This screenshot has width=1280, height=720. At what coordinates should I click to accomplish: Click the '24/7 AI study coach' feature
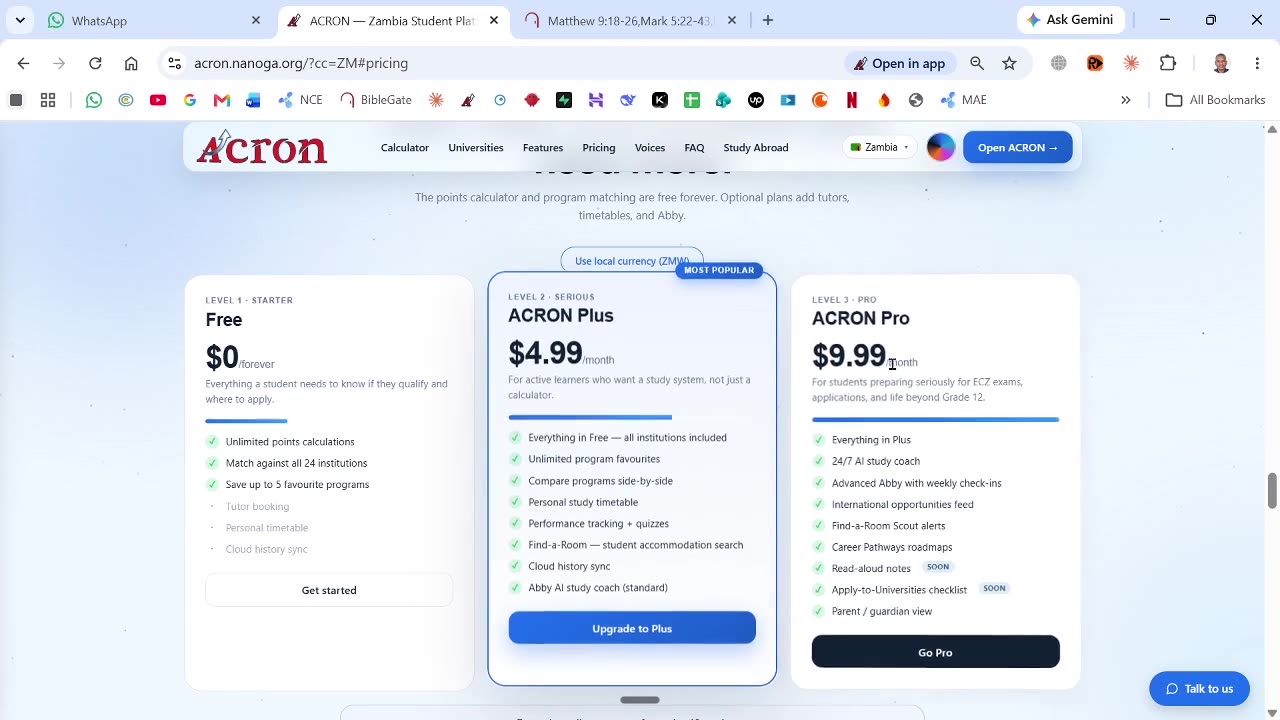pos(876,461)
